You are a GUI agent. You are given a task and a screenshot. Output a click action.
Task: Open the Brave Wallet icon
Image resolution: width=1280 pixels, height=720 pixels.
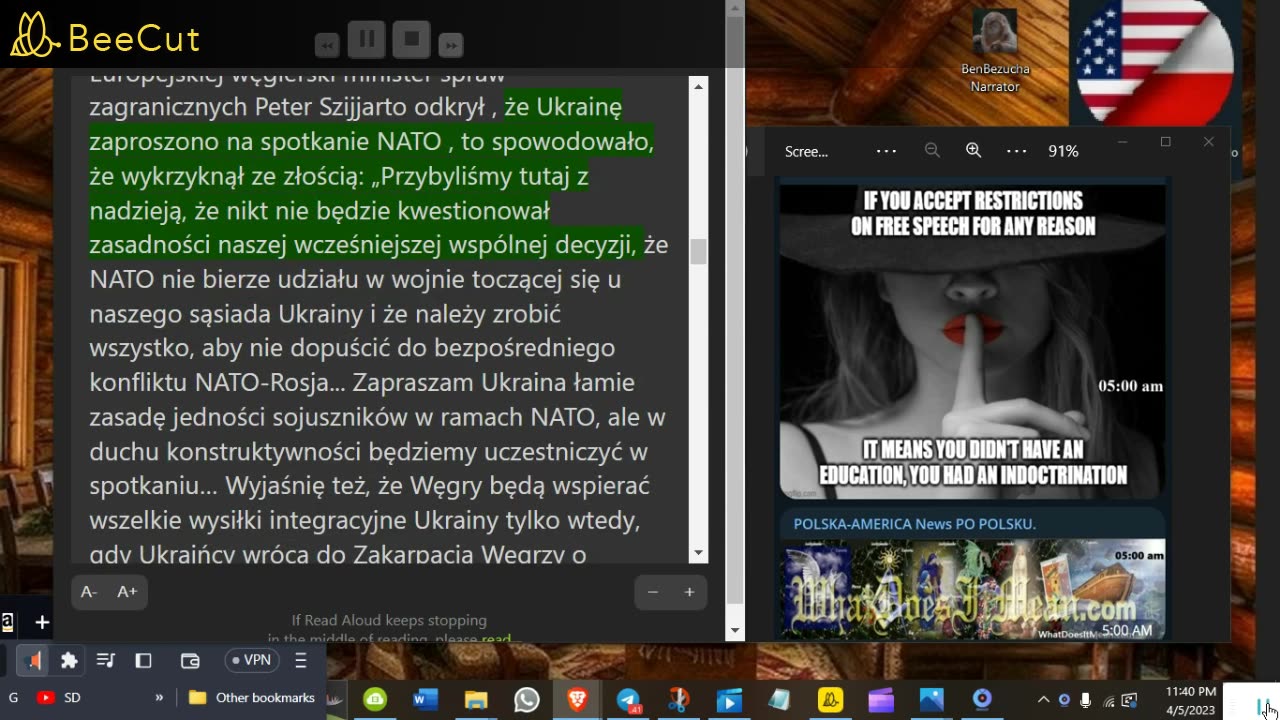point(190,660)
